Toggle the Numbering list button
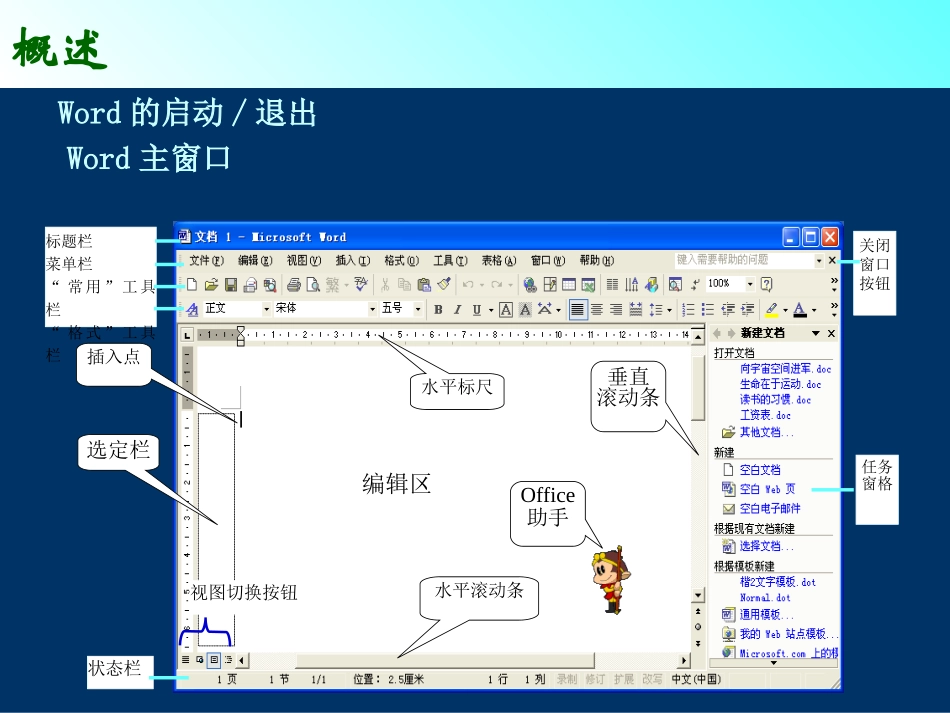This screenshot has height=713, width=950. coord(688,310)
